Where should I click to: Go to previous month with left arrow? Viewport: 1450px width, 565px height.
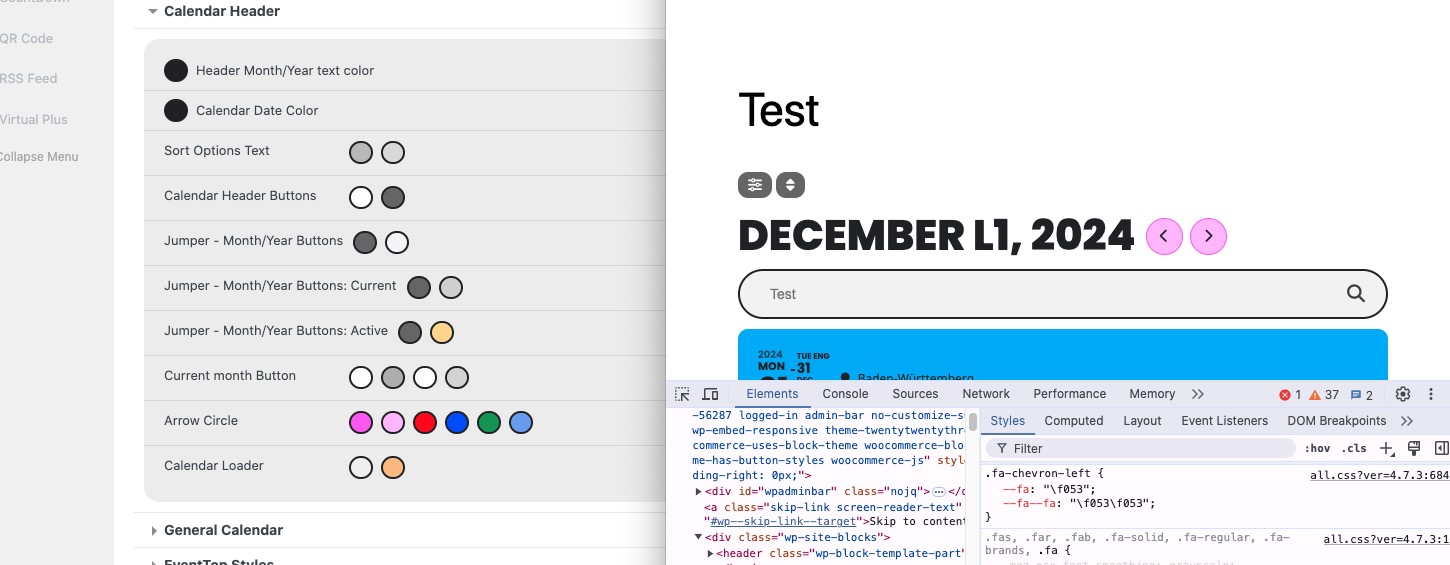pyautogui.click(x=1164, y=236)
